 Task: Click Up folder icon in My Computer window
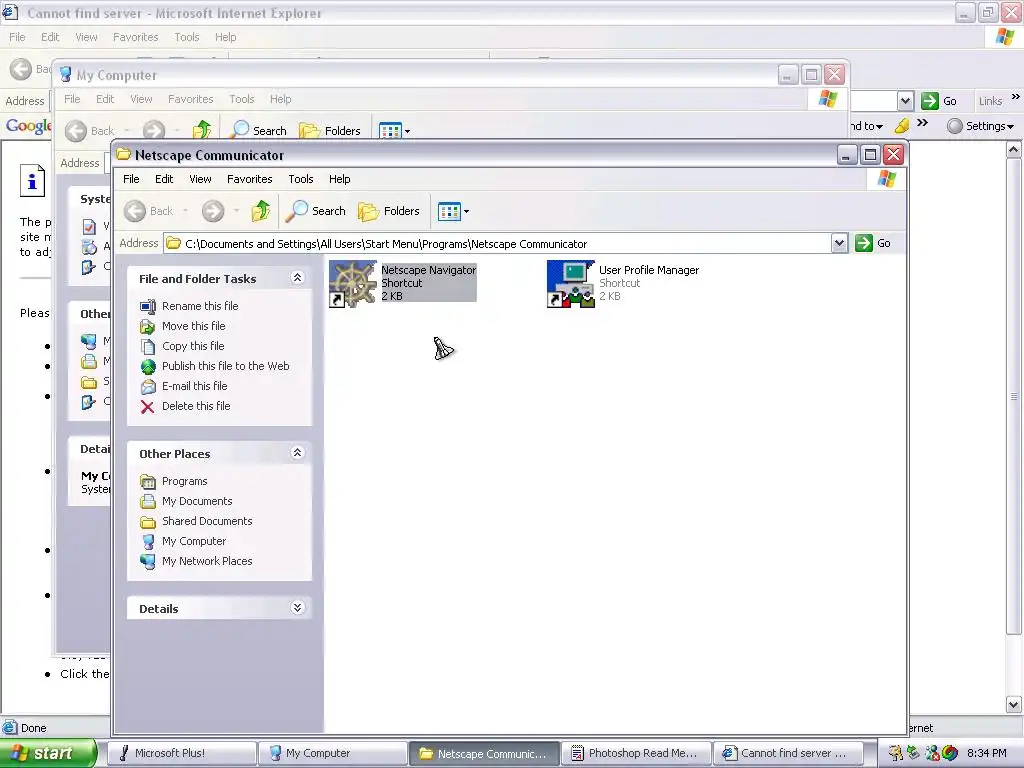coord(202,131)
